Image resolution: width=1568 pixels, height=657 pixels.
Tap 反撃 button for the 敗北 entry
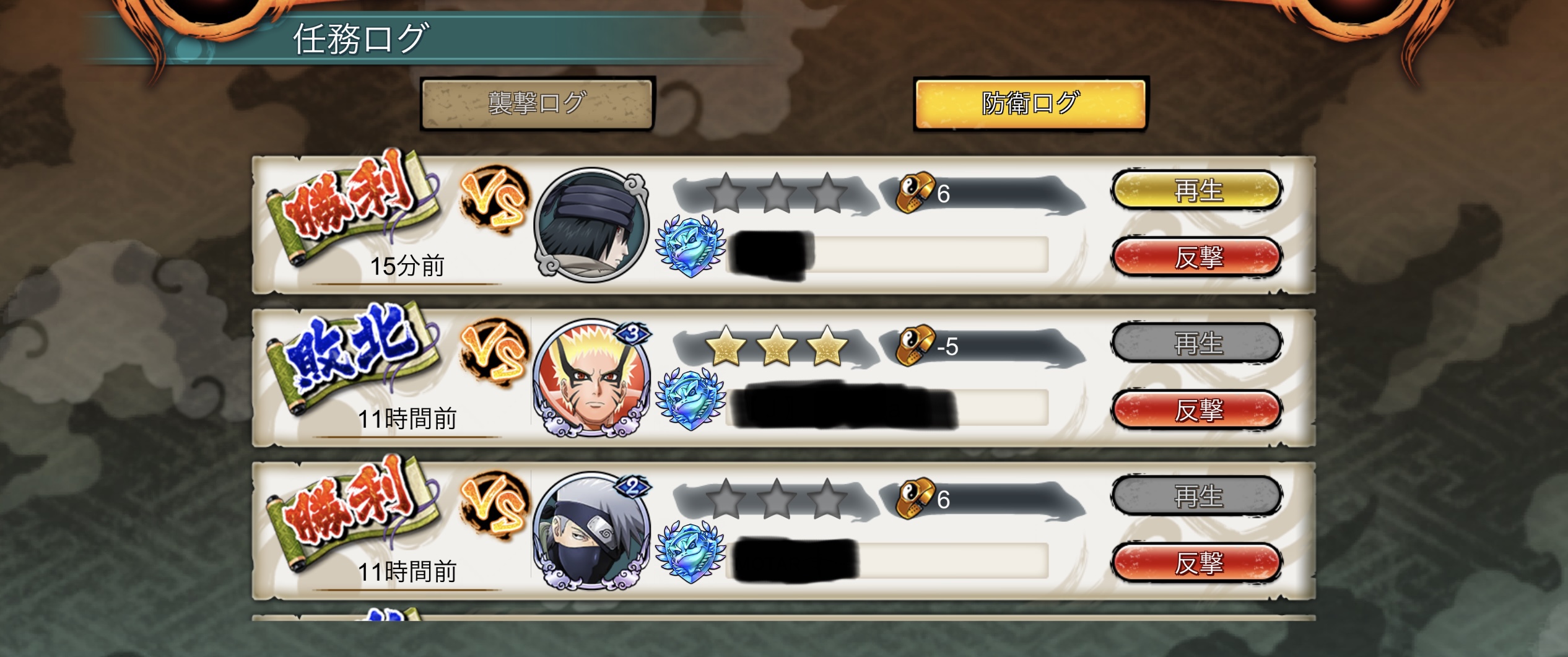coord(1196,409)
